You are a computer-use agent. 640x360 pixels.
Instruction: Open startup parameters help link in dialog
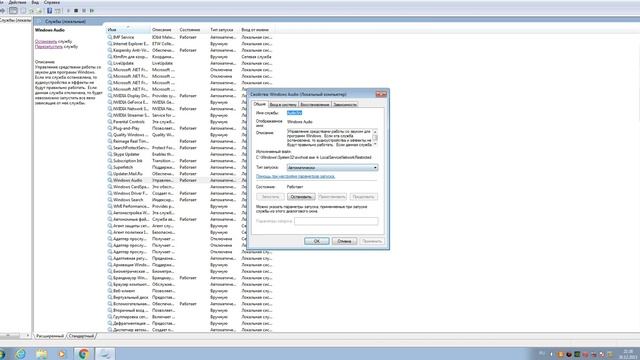(x=295, y=176)
